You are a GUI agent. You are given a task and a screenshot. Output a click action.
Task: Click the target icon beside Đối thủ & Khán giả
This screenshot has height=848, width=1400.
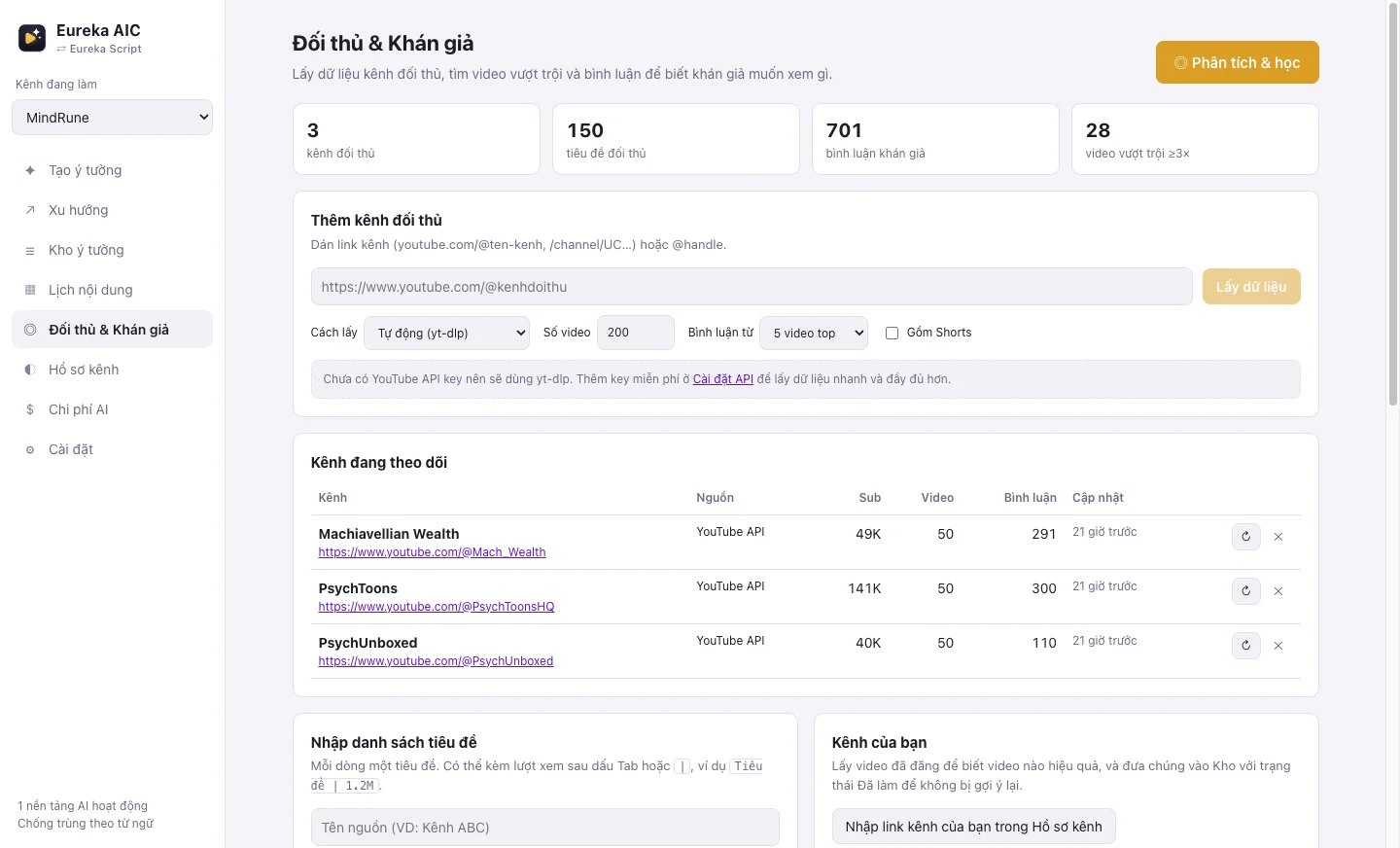(30, 330)
